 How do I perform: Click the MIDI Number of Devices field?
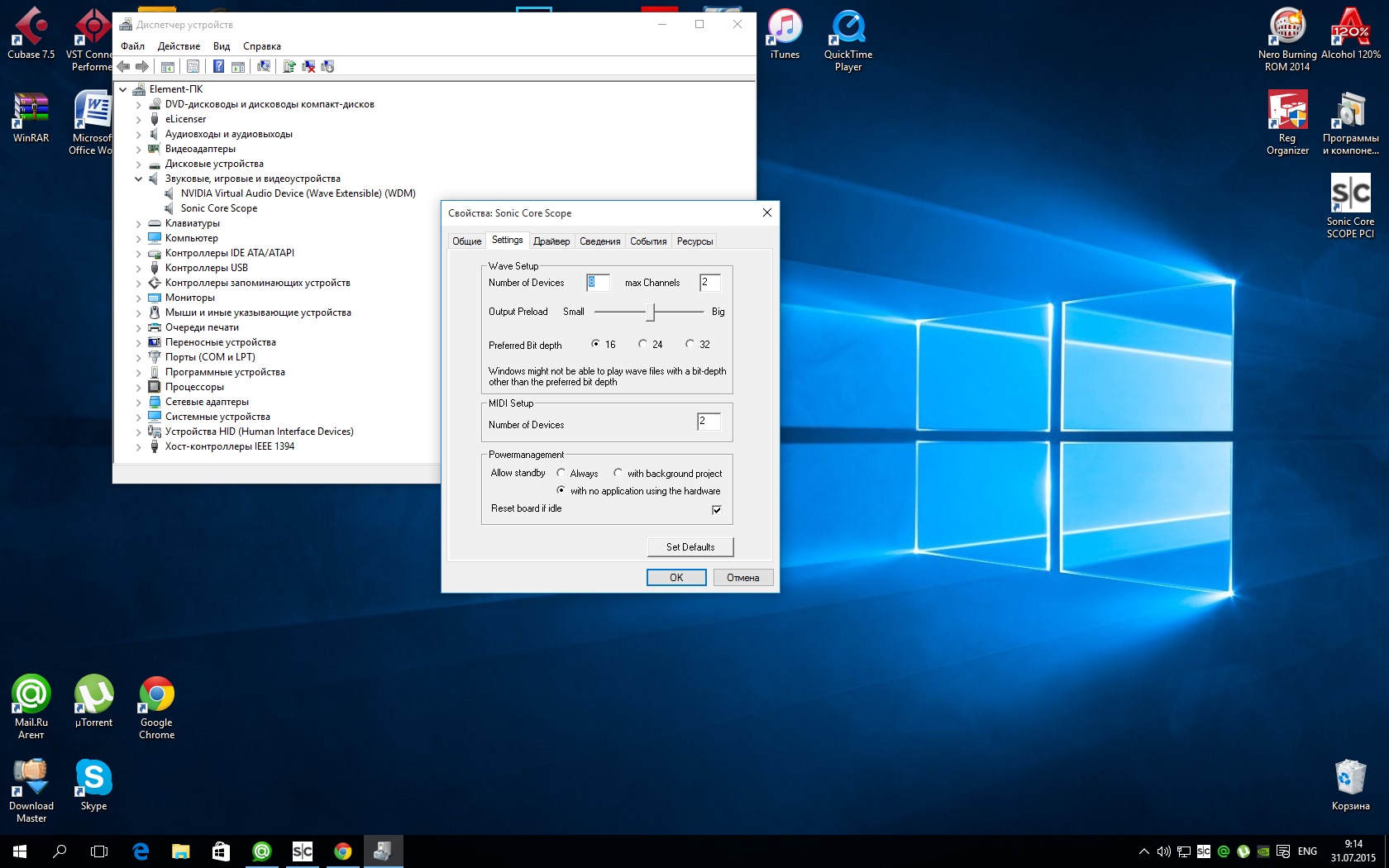point(709,422)
